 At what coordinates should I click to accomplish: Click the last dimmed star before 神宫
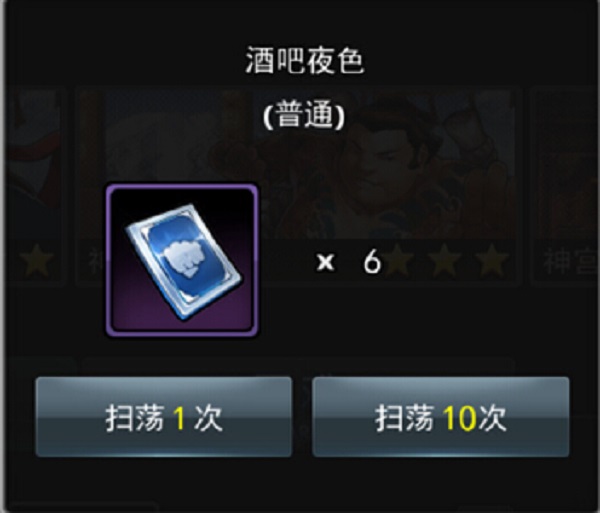pyautogui.click(x=491, y=261)
